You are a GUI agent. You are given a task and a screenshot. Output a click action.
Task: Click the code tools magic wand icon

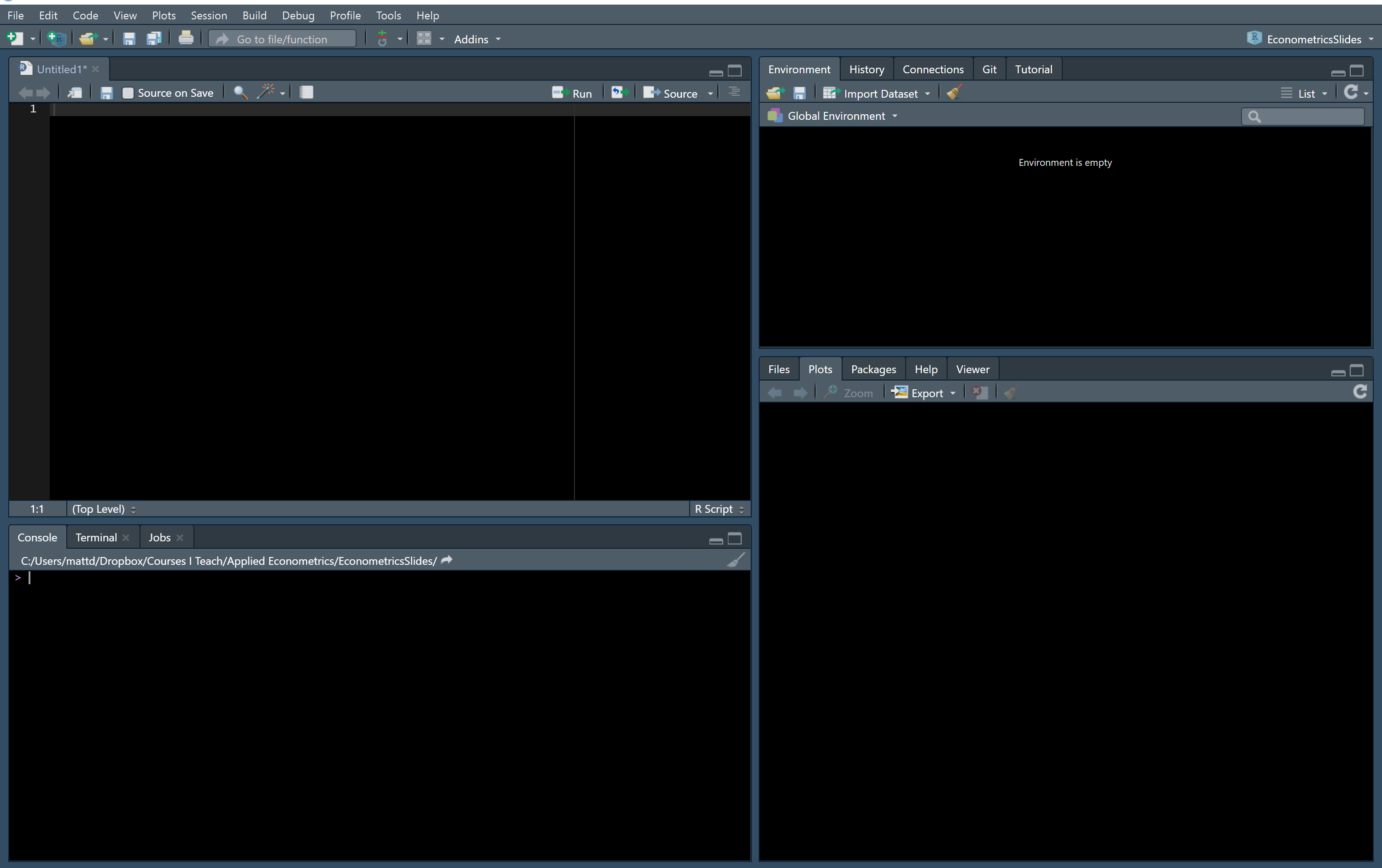pyautogui.click(x=266, y=92)
